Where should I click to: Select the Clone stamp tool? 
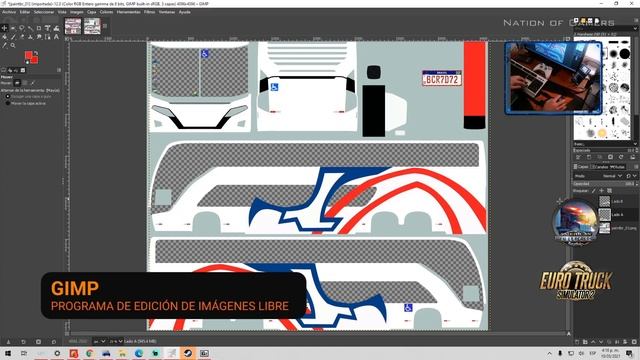[30, 37]
